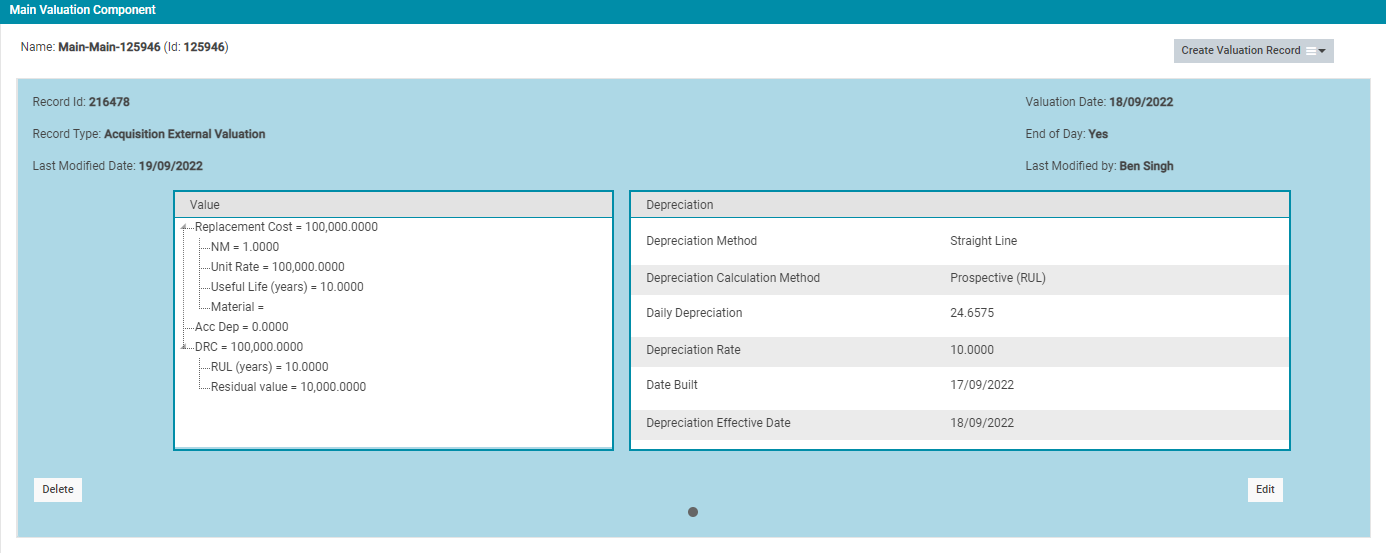
Task: Collapse the DRC tree node arrow
Action: click(184, 347)
